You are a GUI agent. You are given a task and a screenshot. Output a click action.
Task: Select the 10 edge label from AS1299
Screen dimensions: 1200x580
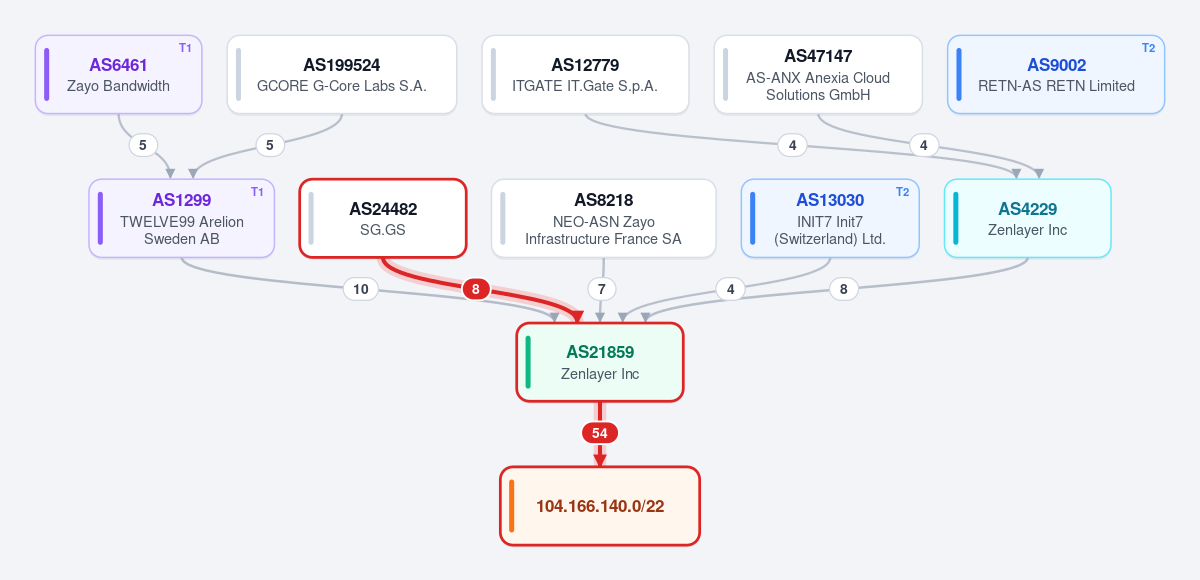(x=361, y=289)
